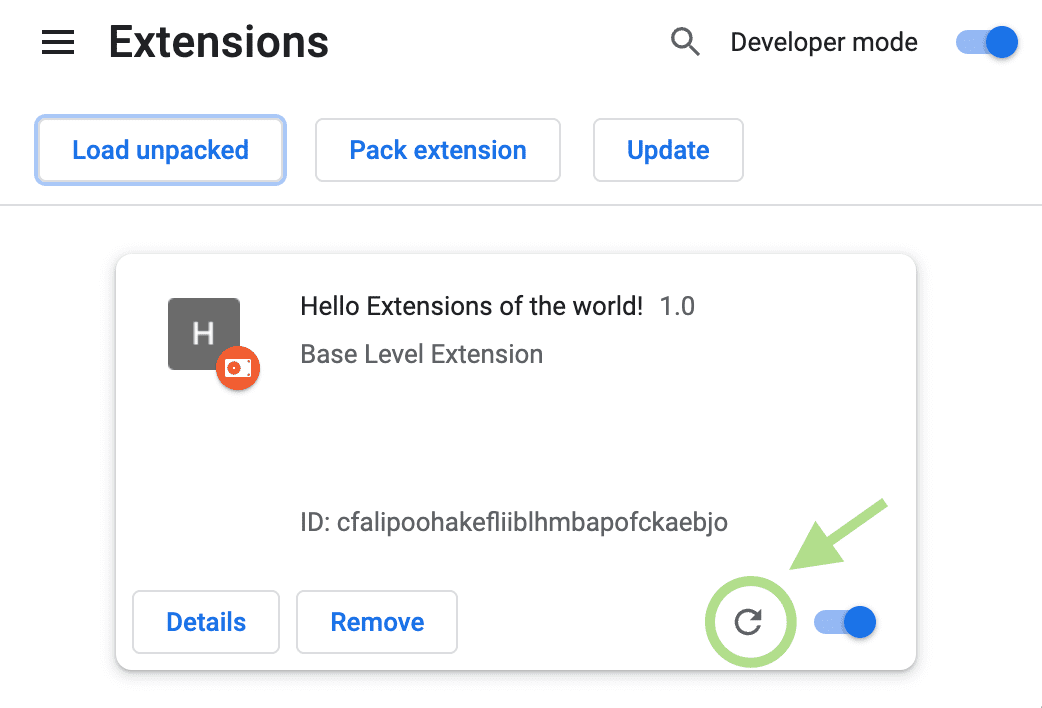Reload the Hello Extensions extension
1042x708 pixels.
coord(750,621)
